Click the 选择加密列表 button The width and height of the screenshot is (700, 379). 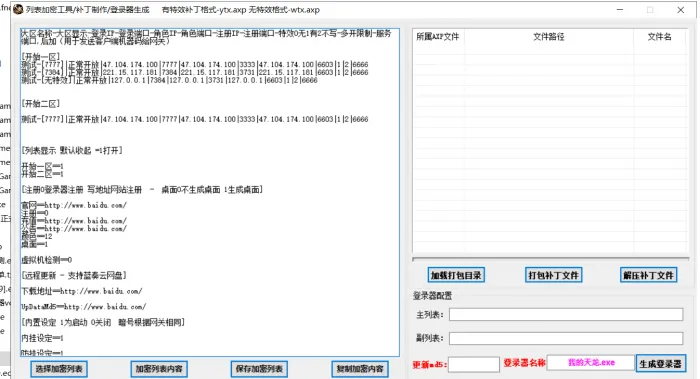click(59, 369)
